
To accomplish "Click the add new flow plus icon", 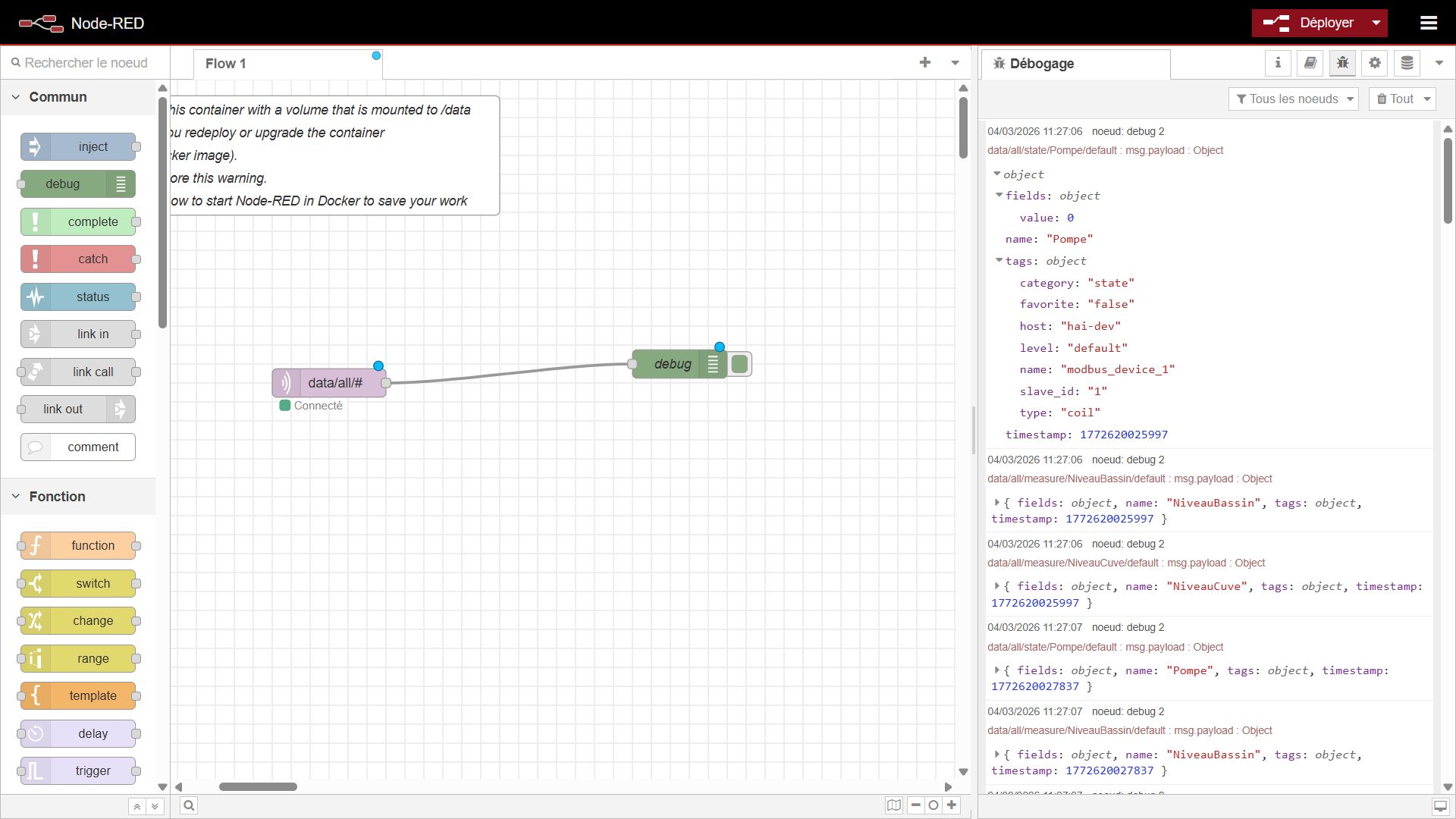I will point(924,63).
